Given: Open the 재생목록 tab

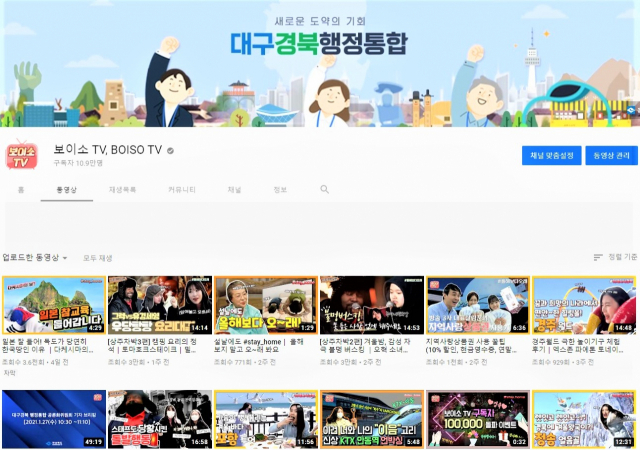Looking at the screenshot, I should (122, 189).
